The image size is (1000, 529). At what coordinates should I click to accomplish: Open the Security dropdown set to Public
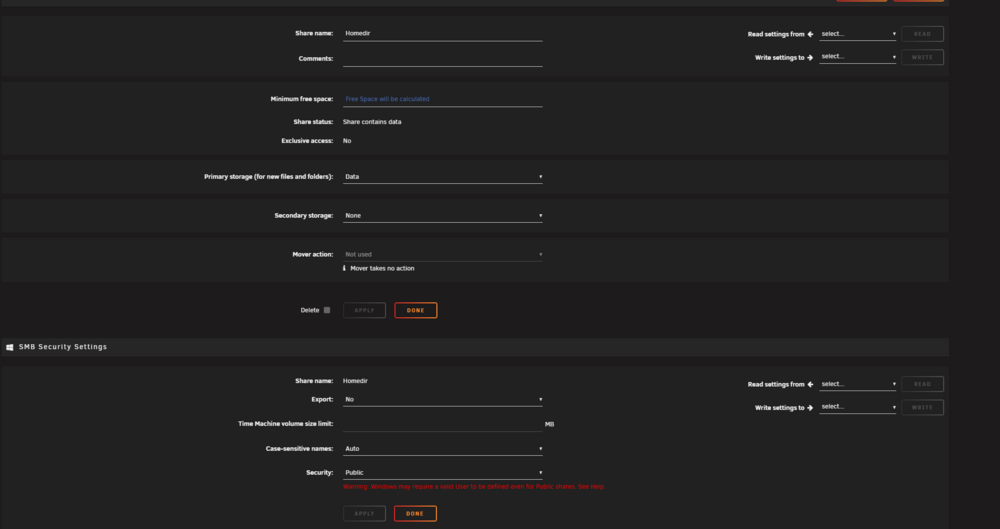click(443, 473)
